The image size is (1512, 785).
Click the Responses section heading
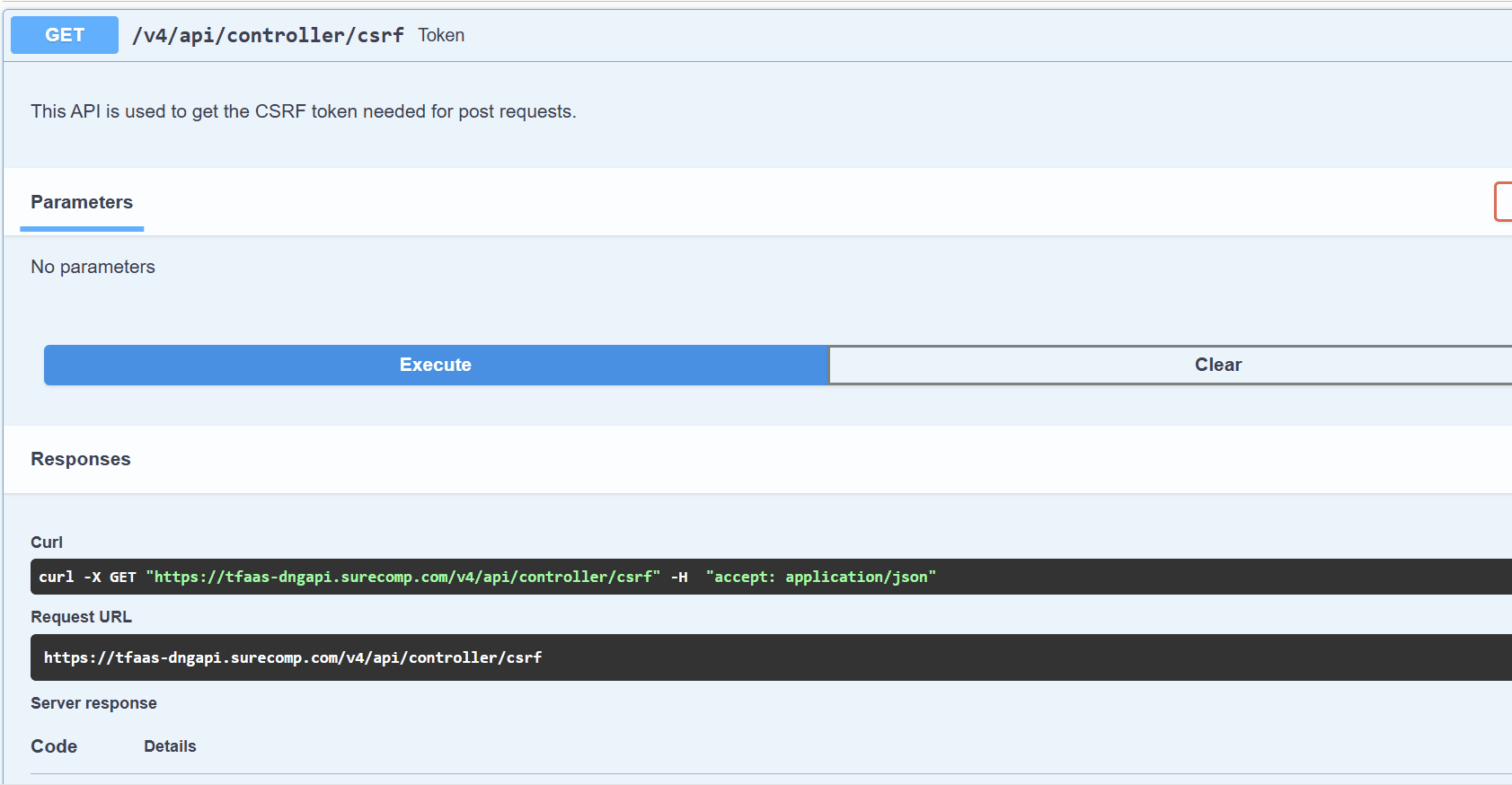(81, 459)
